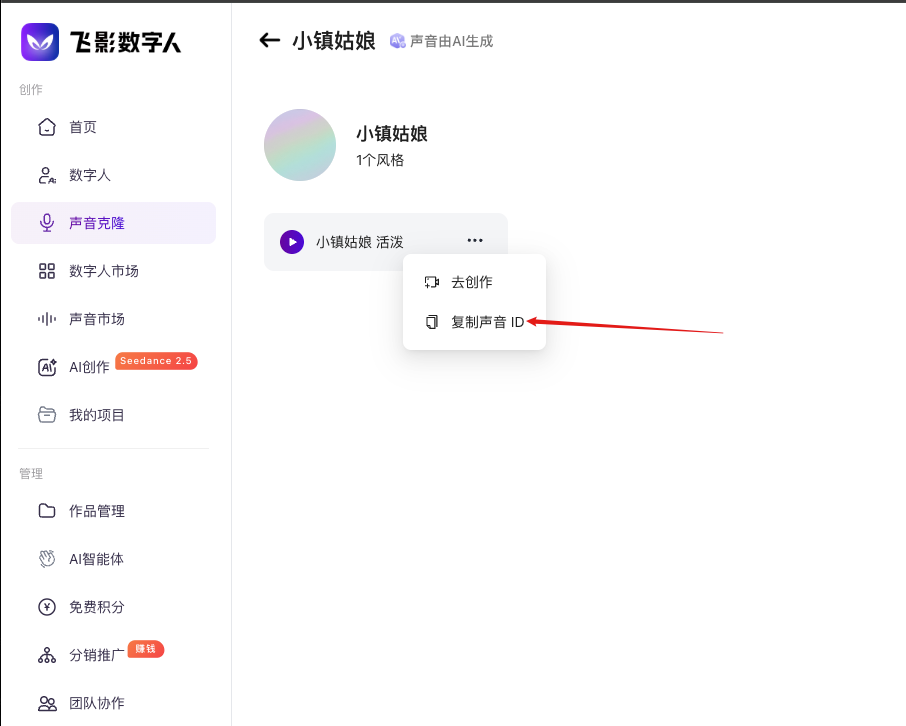Select 声音克隆 in the sidebar
Viewport: 906px width, 726px height.
(x=113, y=223)
